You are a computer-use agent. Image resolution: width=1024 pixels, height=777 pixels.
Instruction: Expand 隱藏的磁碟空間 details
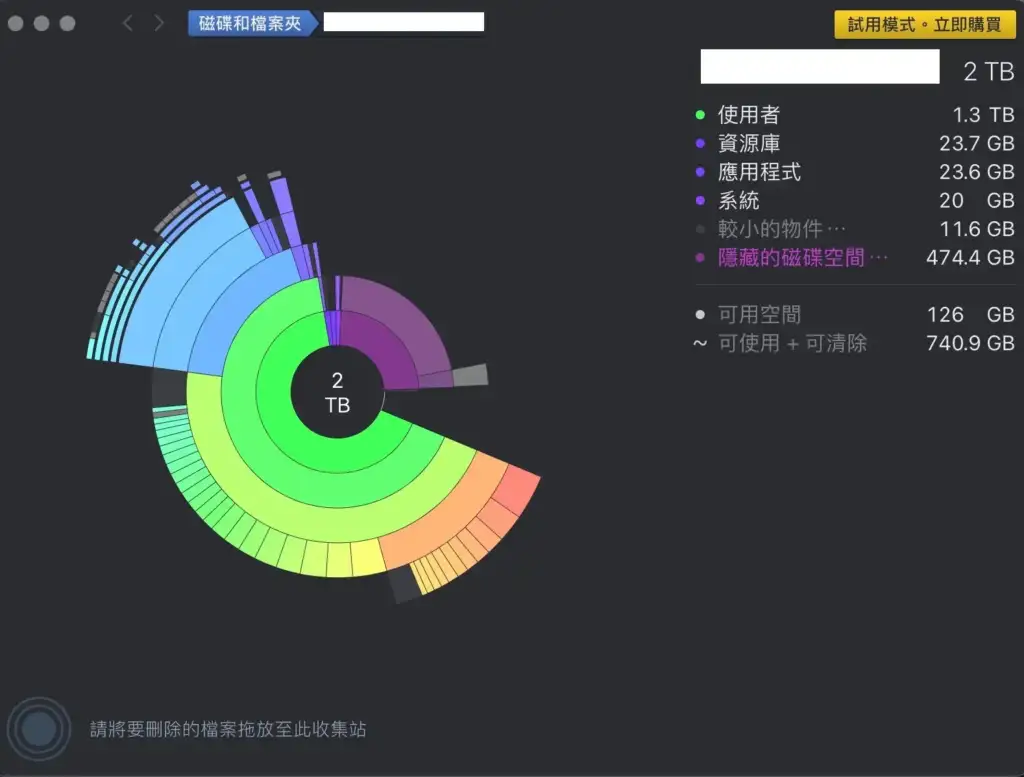[x=802, y=258]
